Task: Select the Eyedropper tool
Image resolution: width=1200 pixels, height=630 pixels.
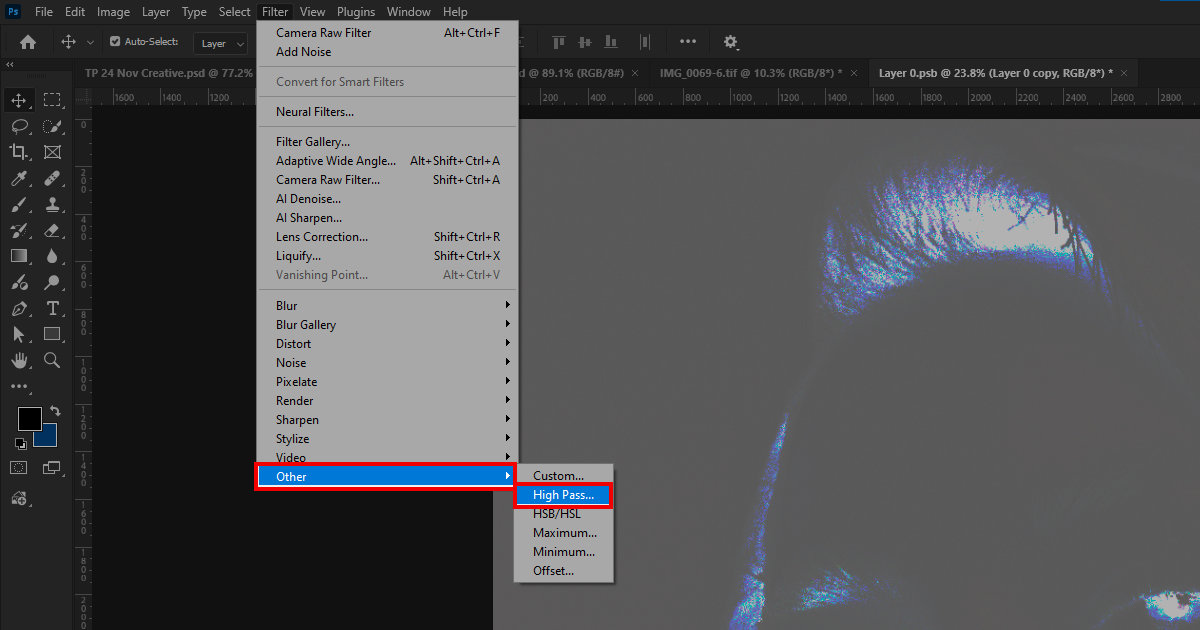Action: tap(19, 178)
